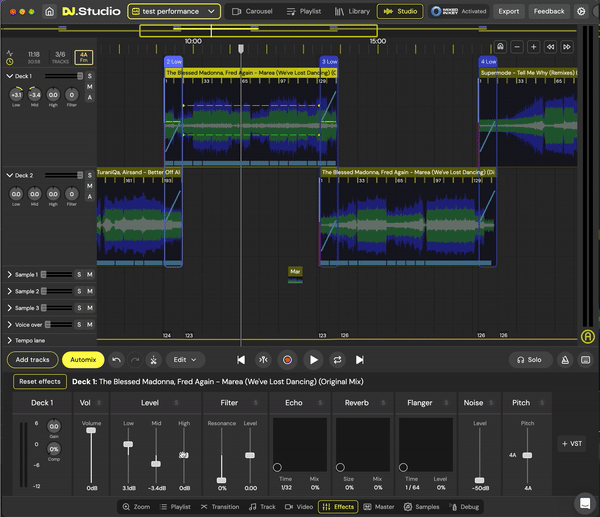Click the undo arrow icon
600x517 pixels.
[116, 359]
